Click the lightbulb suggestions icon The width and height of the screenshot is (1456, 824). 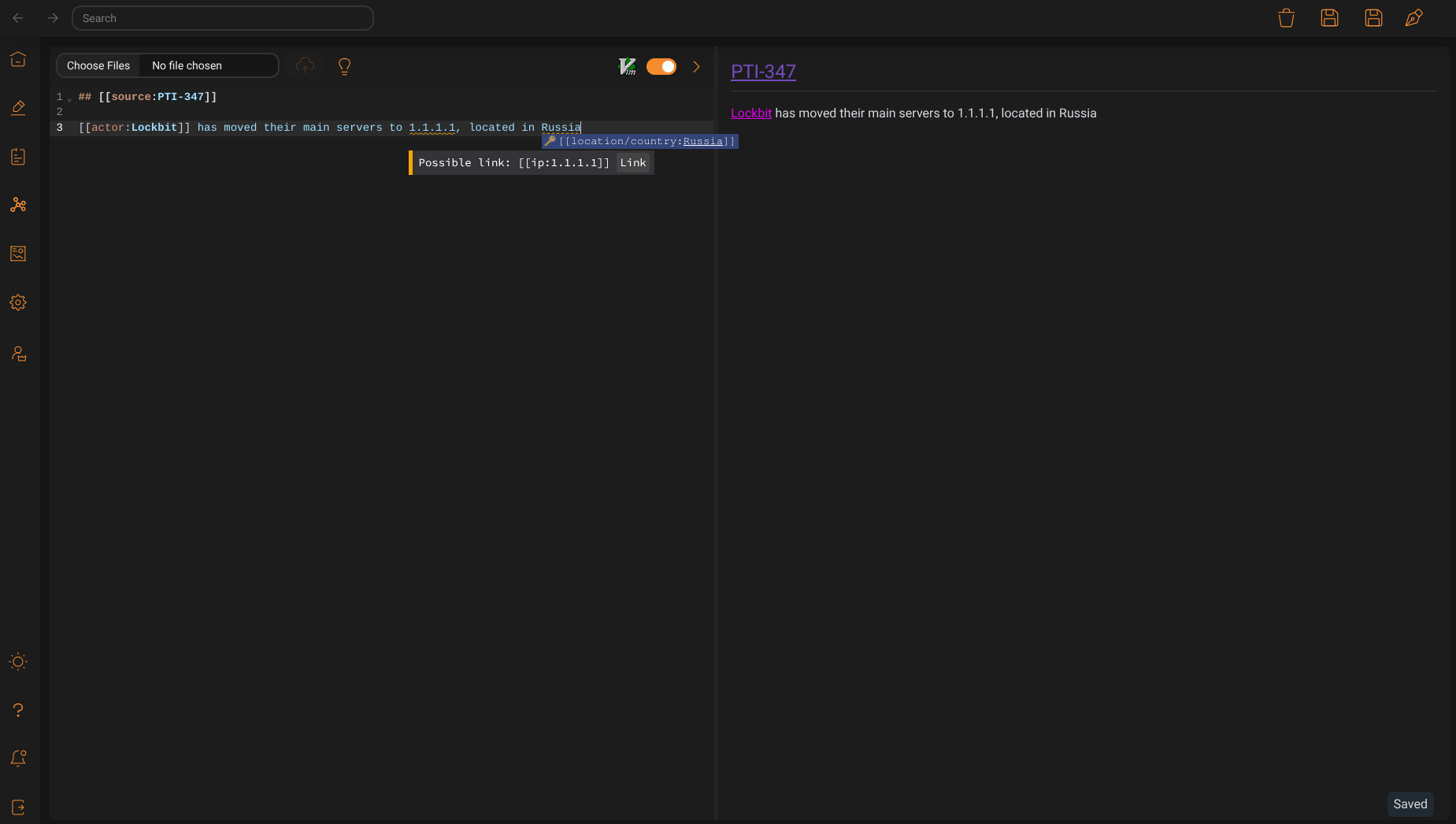point(344,66)
